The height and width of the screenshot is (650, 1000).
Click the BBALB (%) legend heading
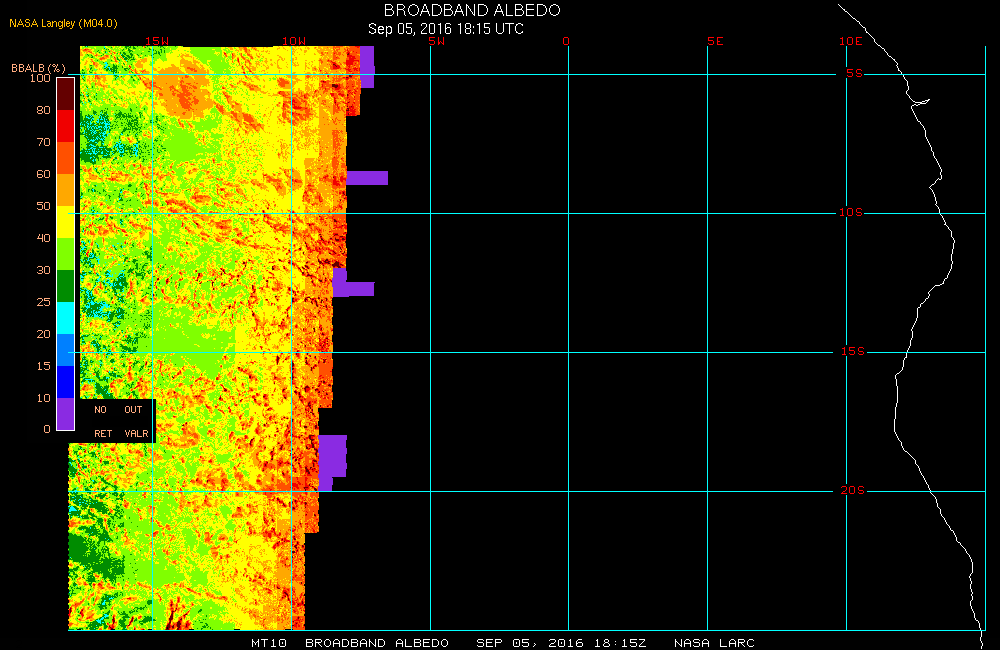[x=38, y=68]
